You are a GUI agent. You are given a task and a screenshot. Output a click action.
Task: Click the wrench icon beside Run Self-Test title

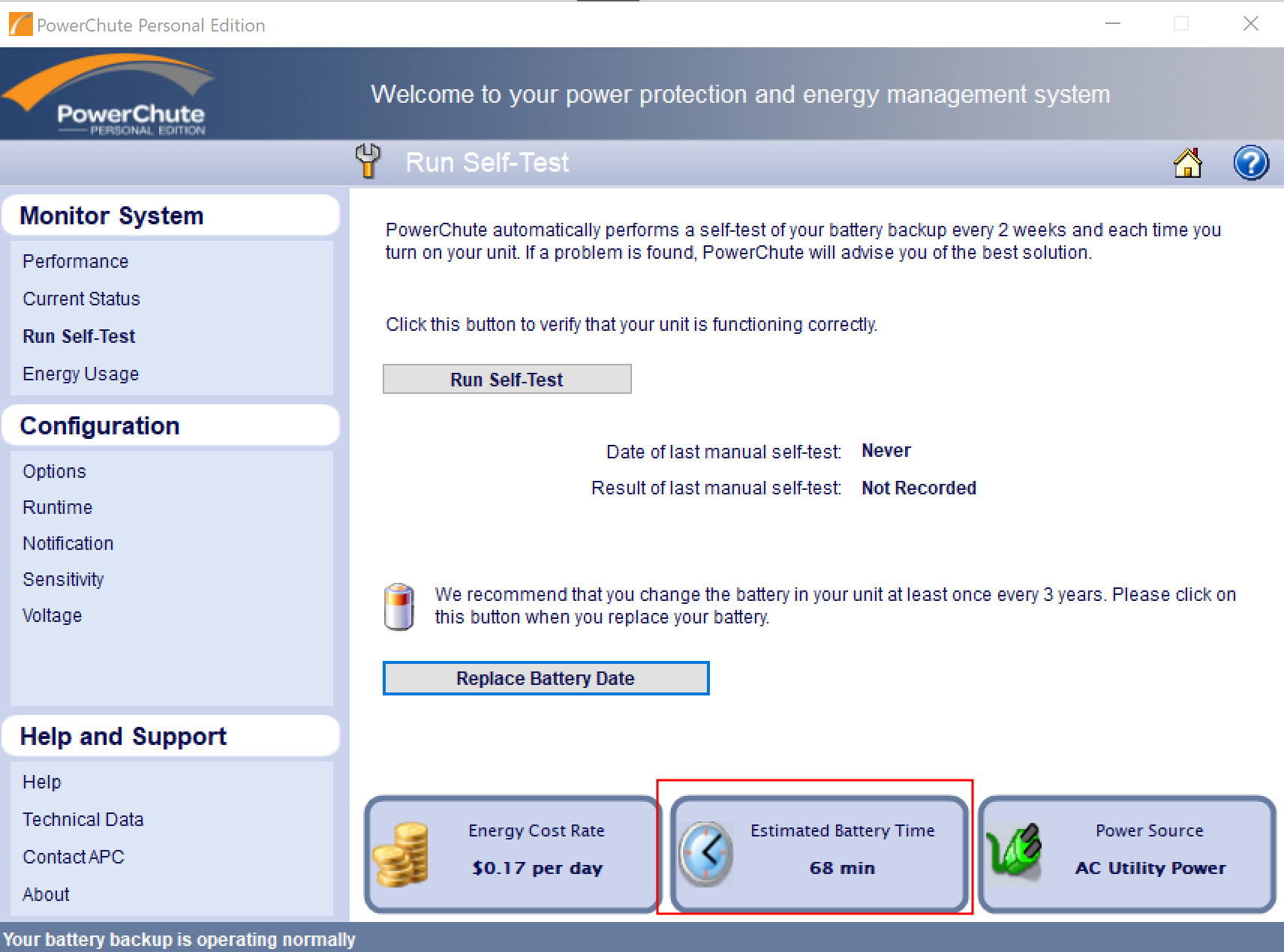pyautogui.click(x=368, y=161)
